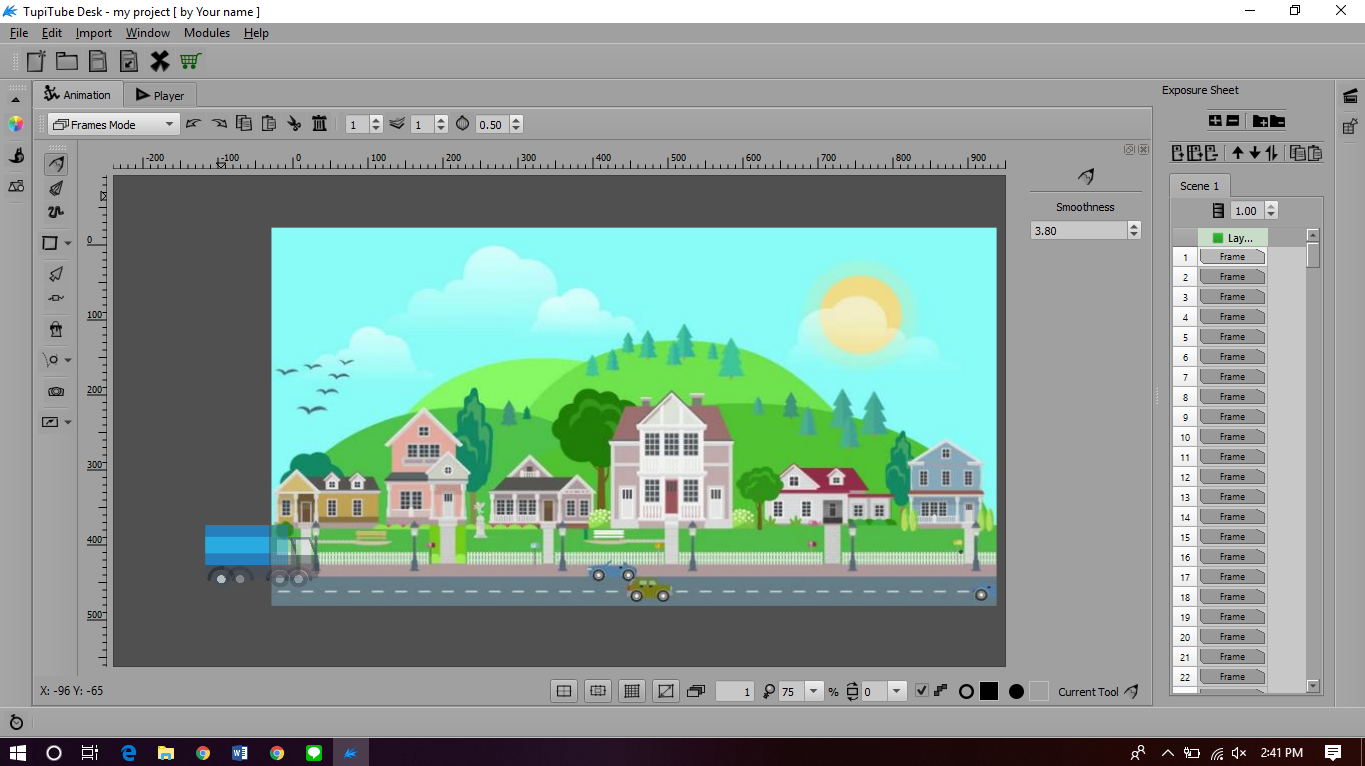Click the Fill bucket tool
This screenshot has width=1365, height=766.
[x=56, y=329]
